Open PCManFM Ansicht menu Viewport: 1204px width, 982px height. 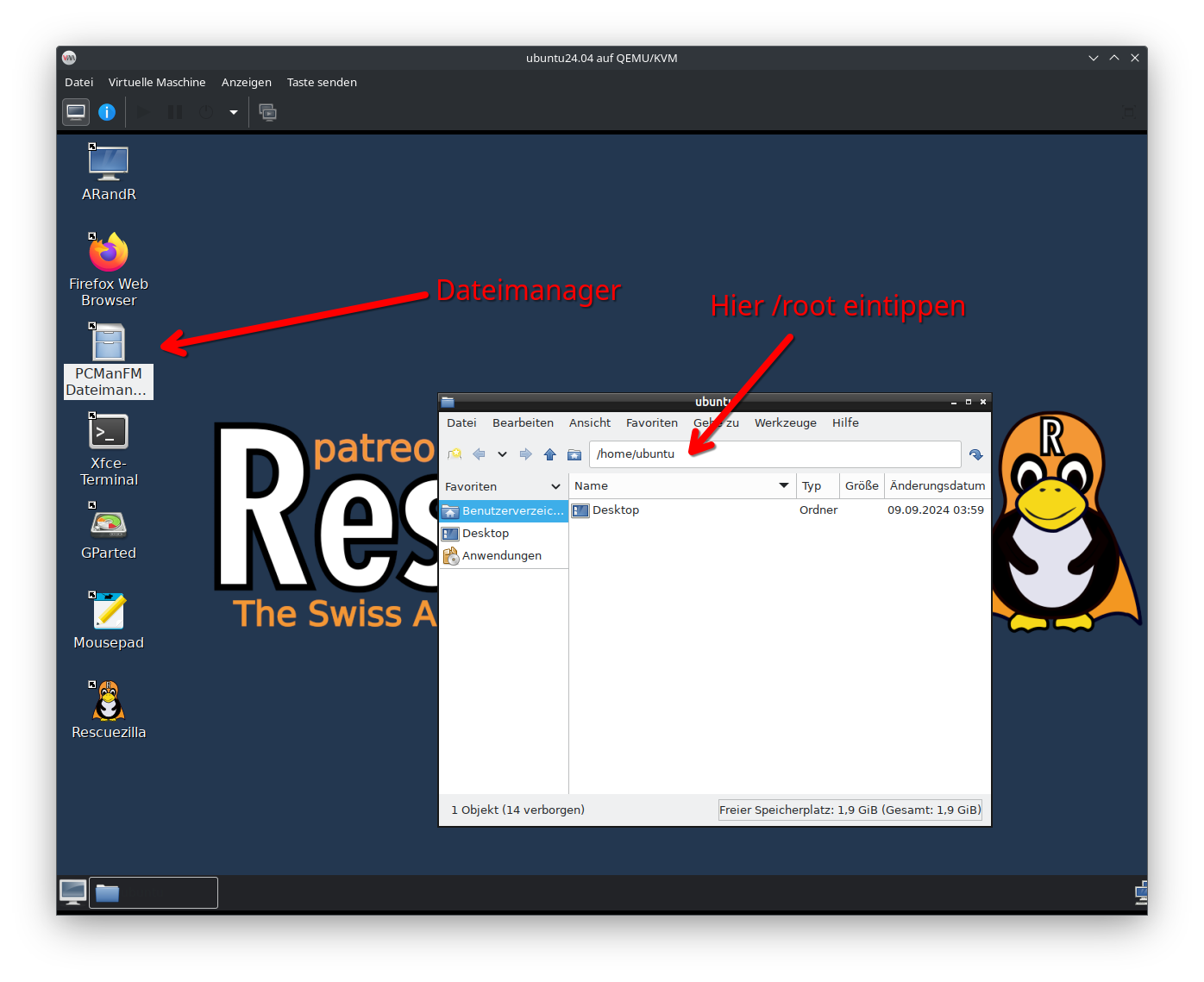click(x=590, y=423)
